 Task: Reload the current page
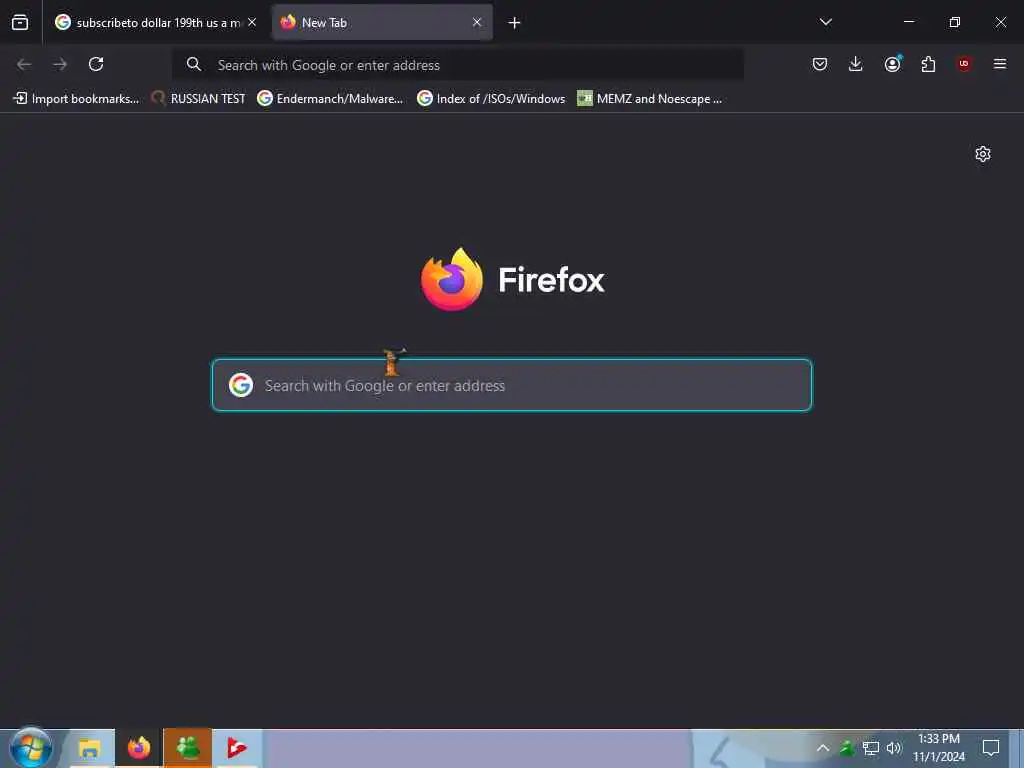96,64
